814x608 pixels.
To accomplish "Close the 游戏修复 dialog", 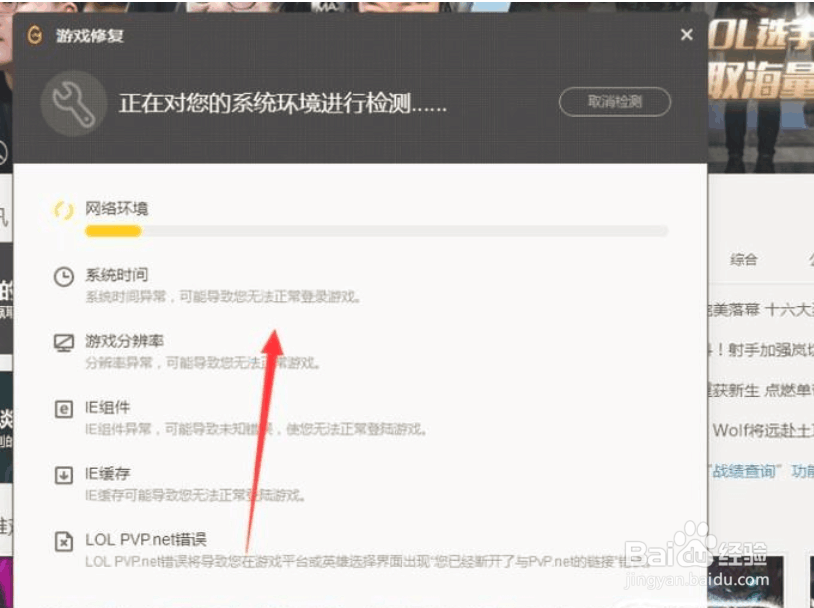I will point(686,35).
